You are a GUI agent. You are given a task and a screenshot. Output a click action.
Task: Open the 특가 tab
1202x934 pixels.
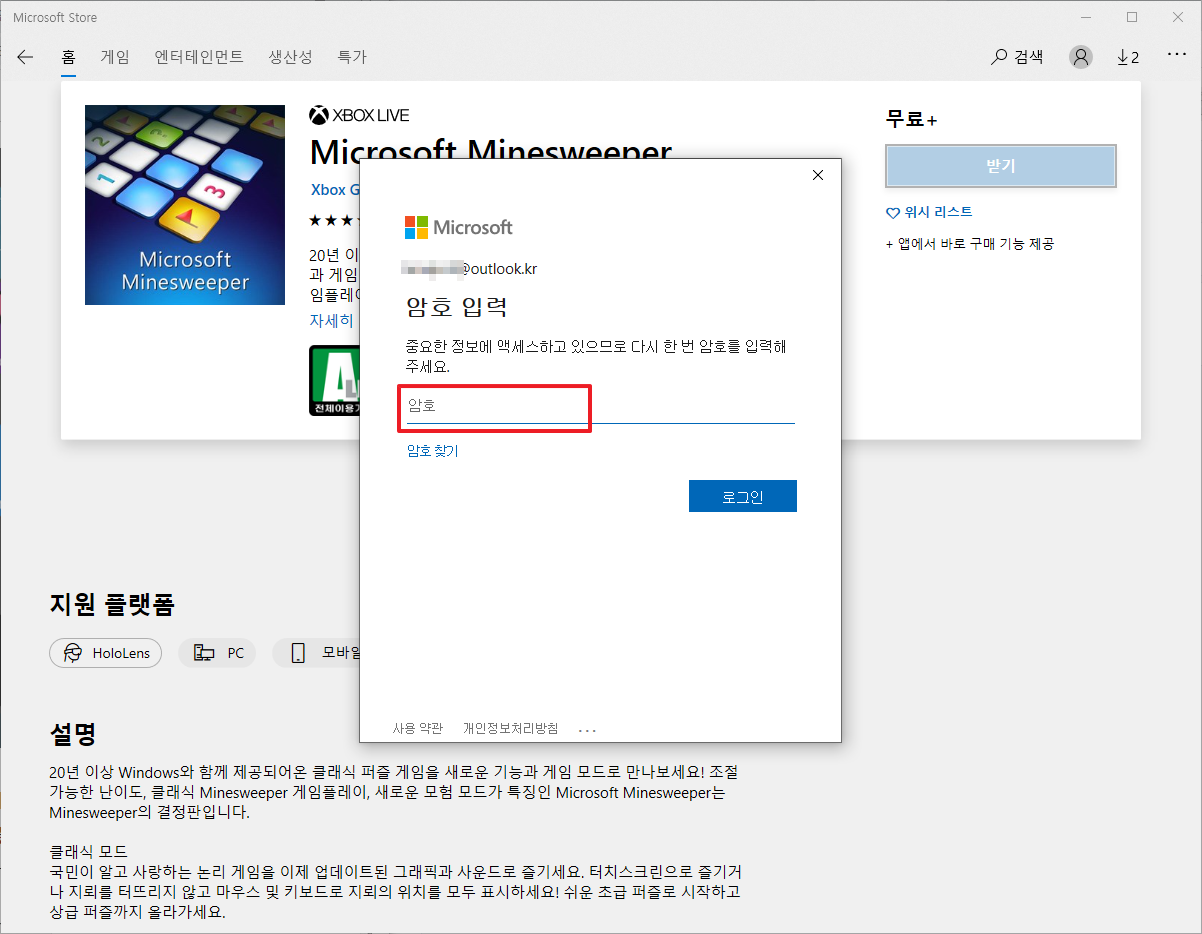tap(352, 57)
